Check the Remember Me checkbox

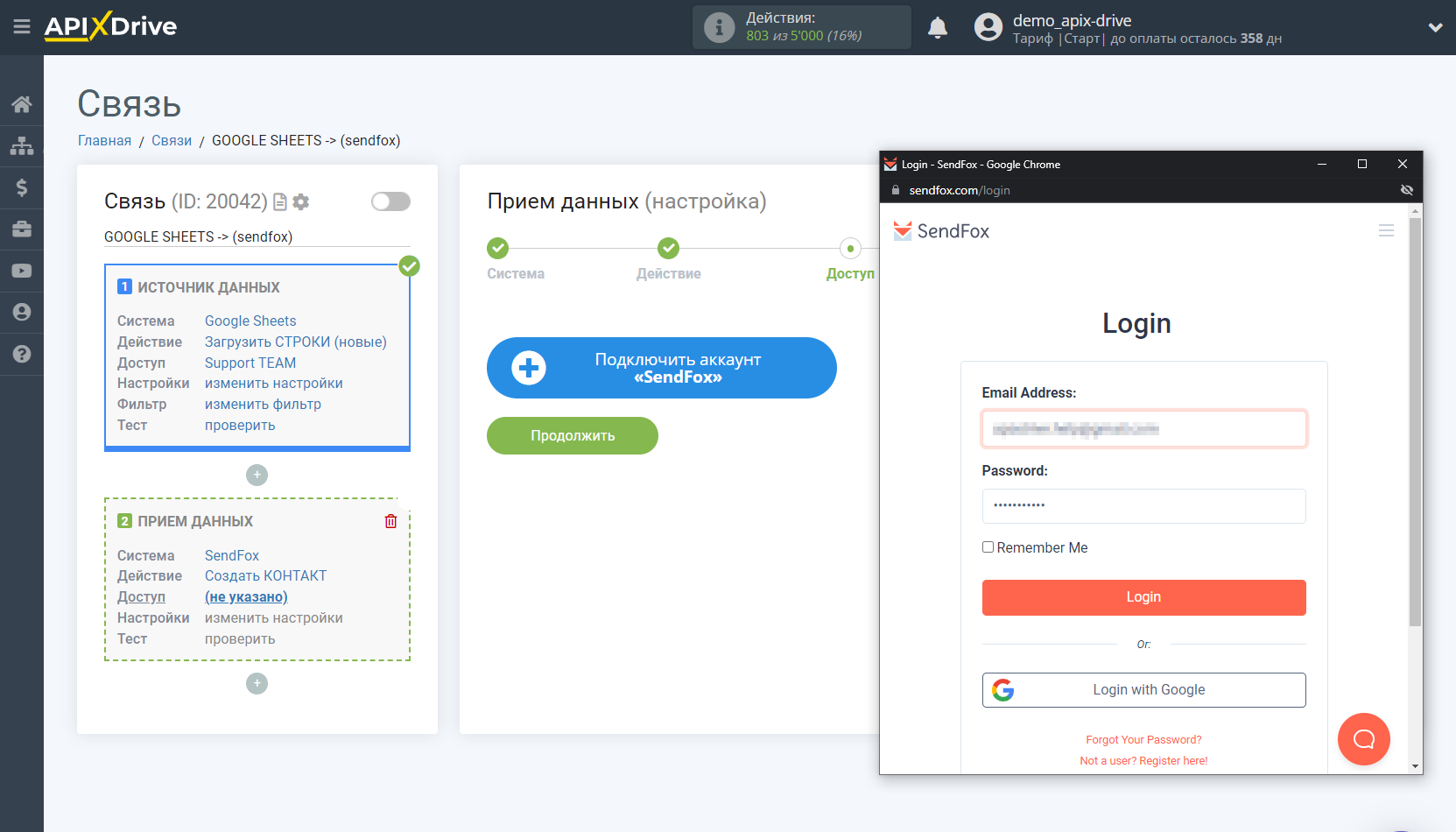pos(988,546)
